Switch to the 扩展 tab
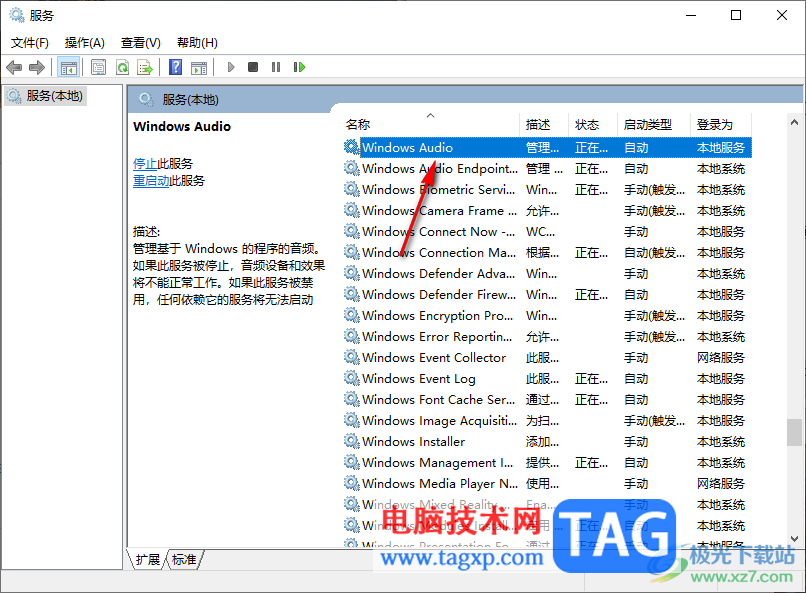Image resolution: width=806 pixels, height=593 pixels. coord(148,559)
